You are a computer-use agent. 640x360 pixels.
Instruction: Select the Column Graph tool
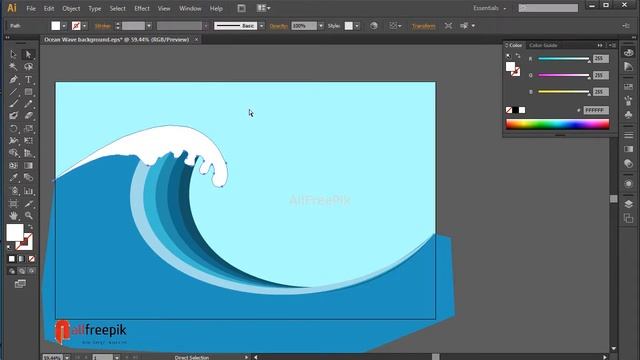pos(28,191)
